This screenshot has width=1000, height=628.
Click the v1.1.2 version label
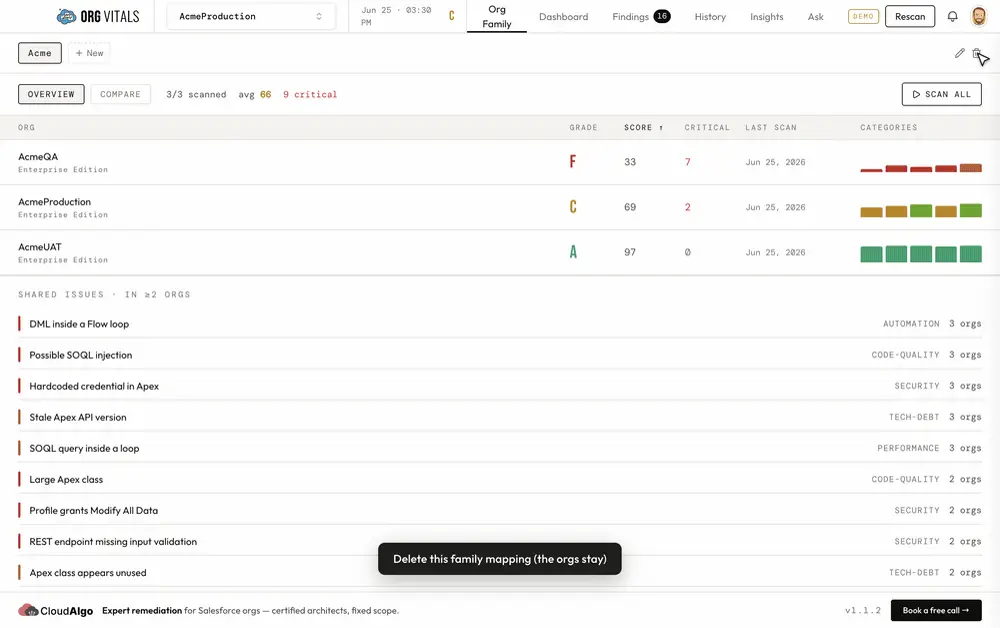pos(863,610)
